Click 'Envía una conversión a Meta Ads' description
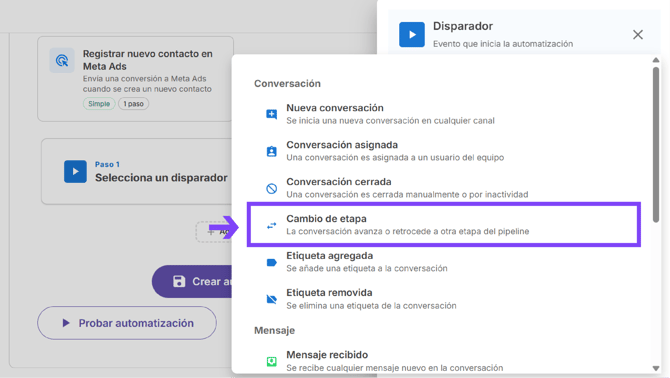 pyautogui.click(x=147, y=84)
